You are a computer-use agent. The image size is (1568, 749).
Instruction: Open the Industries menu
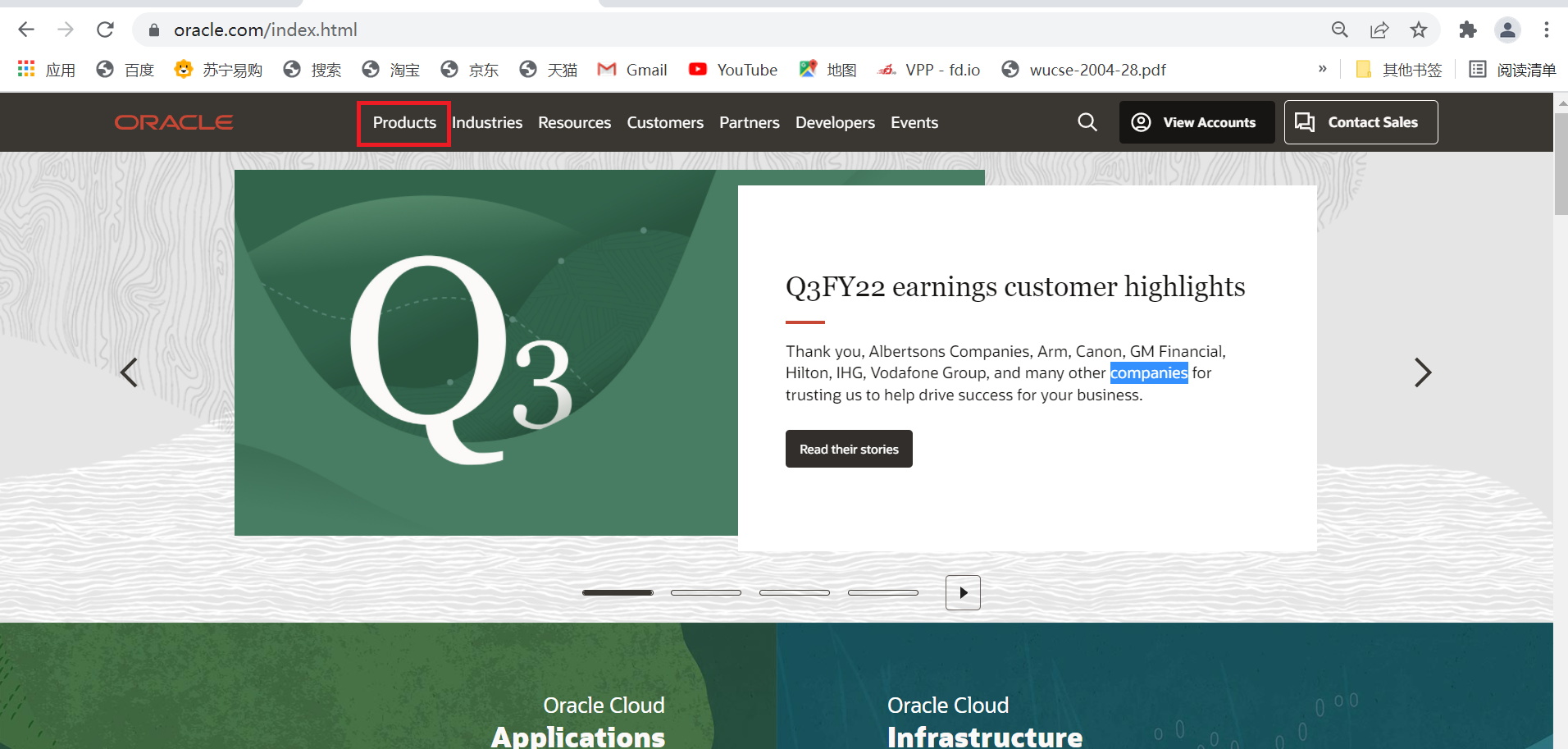click(x=487, y=122)
